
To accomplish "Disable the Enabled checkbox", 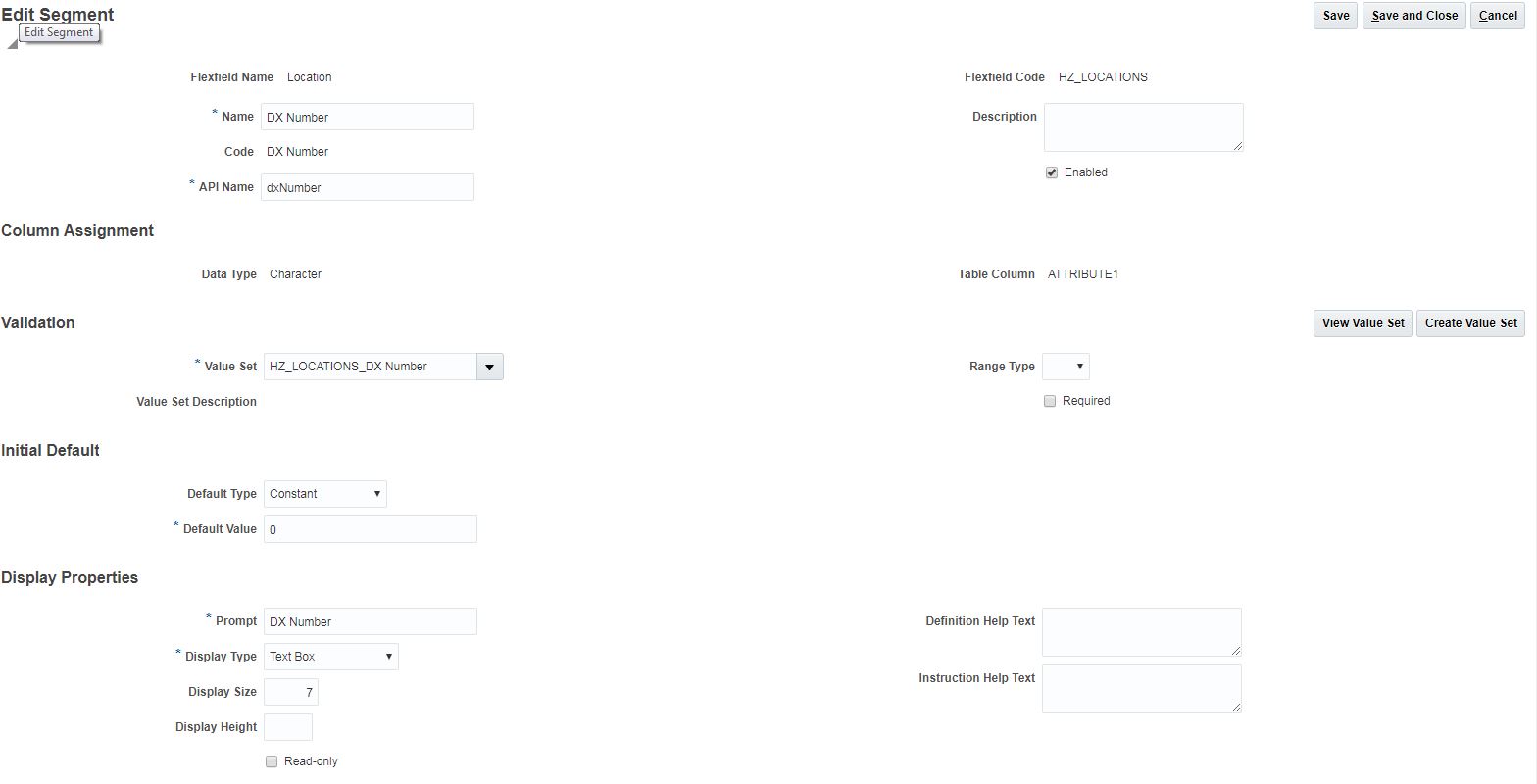I will pos(1050,171).
